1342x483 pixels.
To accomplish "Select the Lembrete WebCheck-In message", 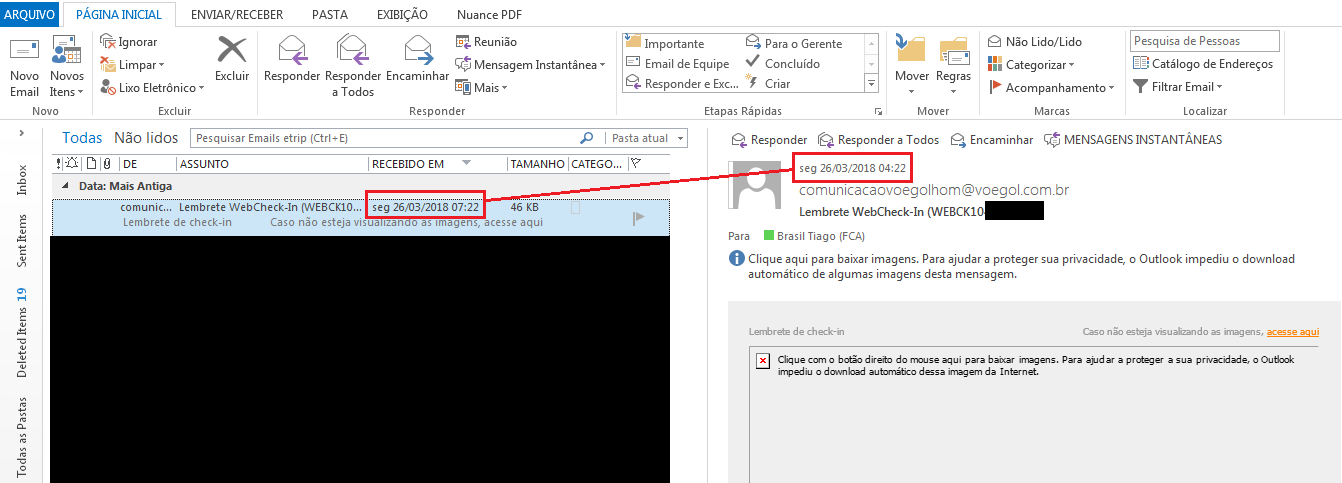I will point(360,216).
